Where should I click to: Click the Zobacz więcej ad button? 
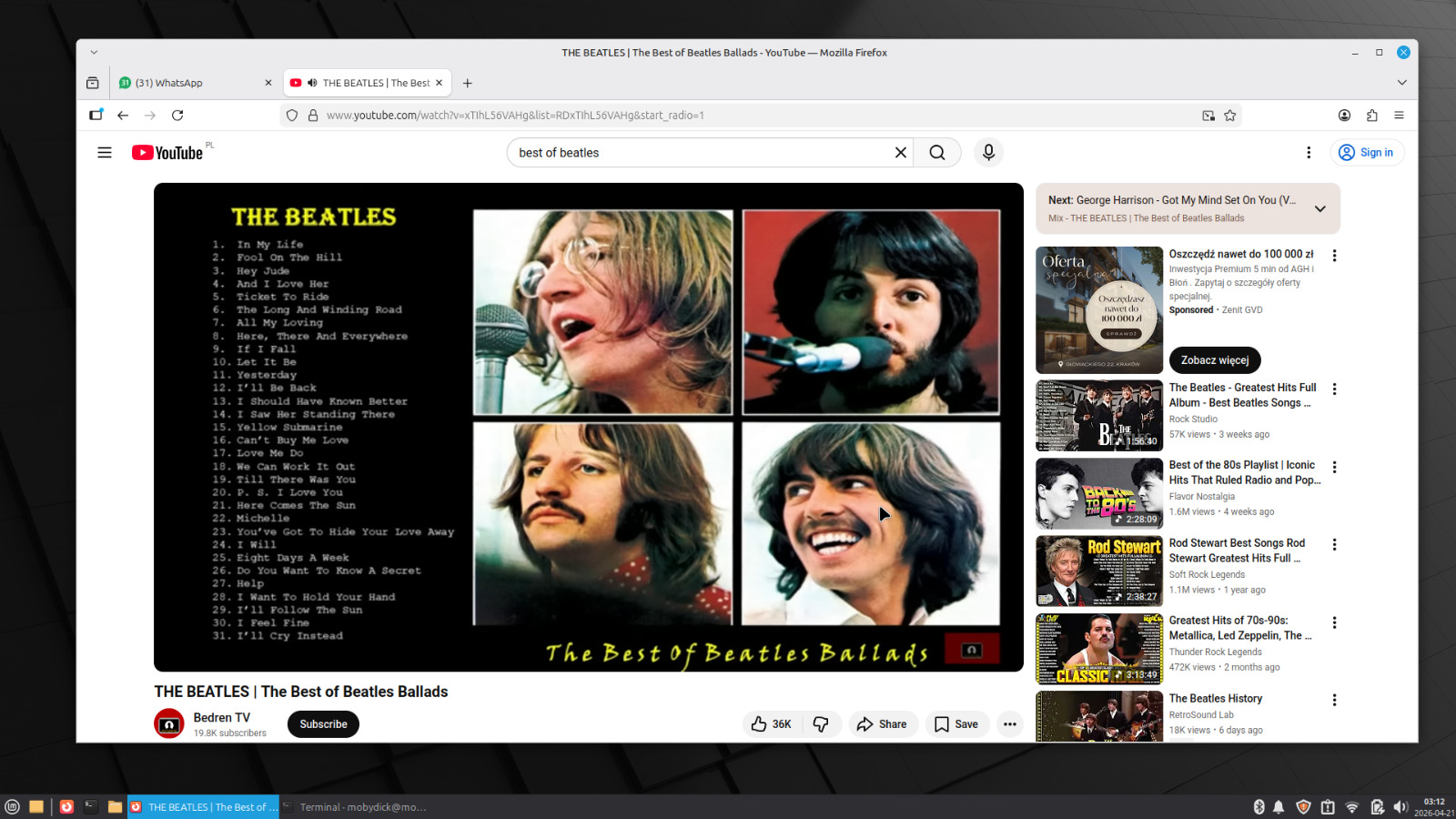[x=1214, y=360]
